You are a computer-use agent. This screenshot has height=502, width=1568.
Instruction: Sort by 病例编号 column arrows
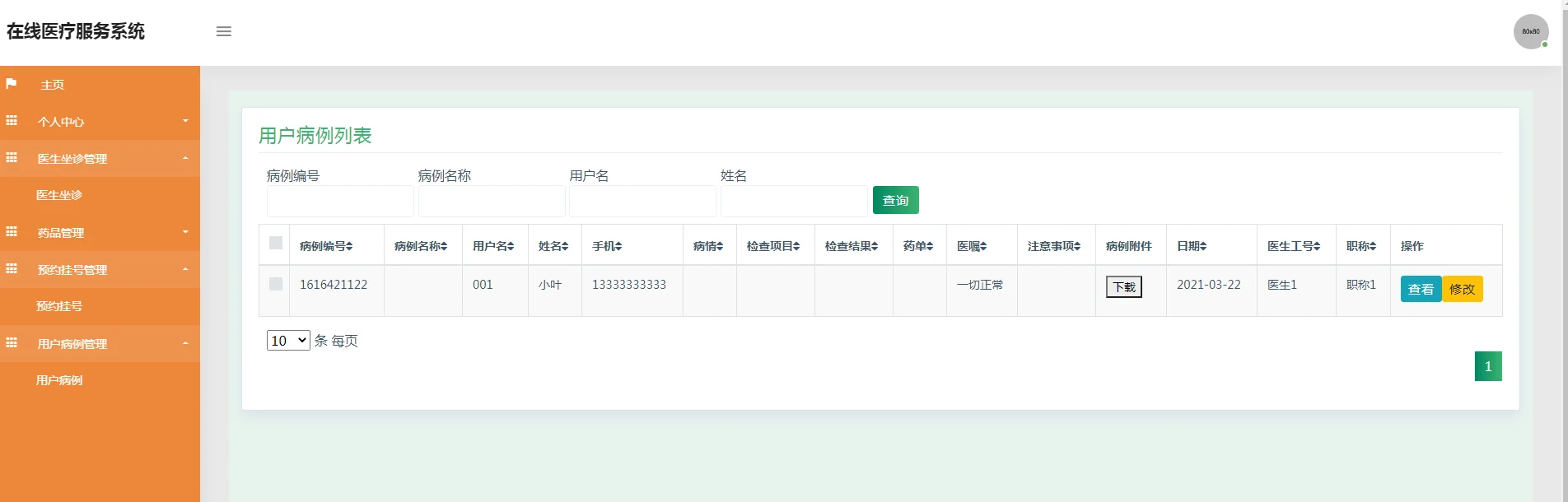(349, 246)
